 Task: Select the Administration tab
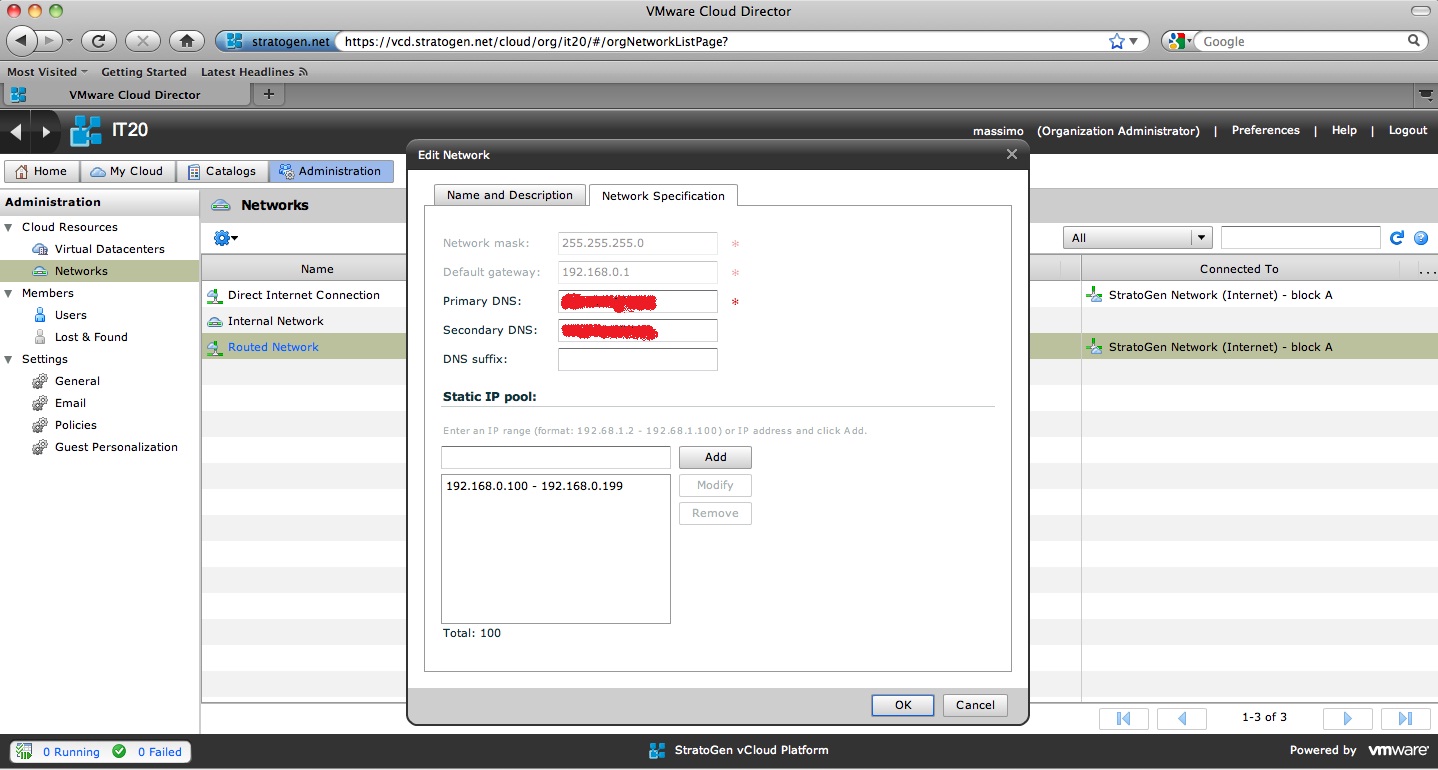coord(331,171)
